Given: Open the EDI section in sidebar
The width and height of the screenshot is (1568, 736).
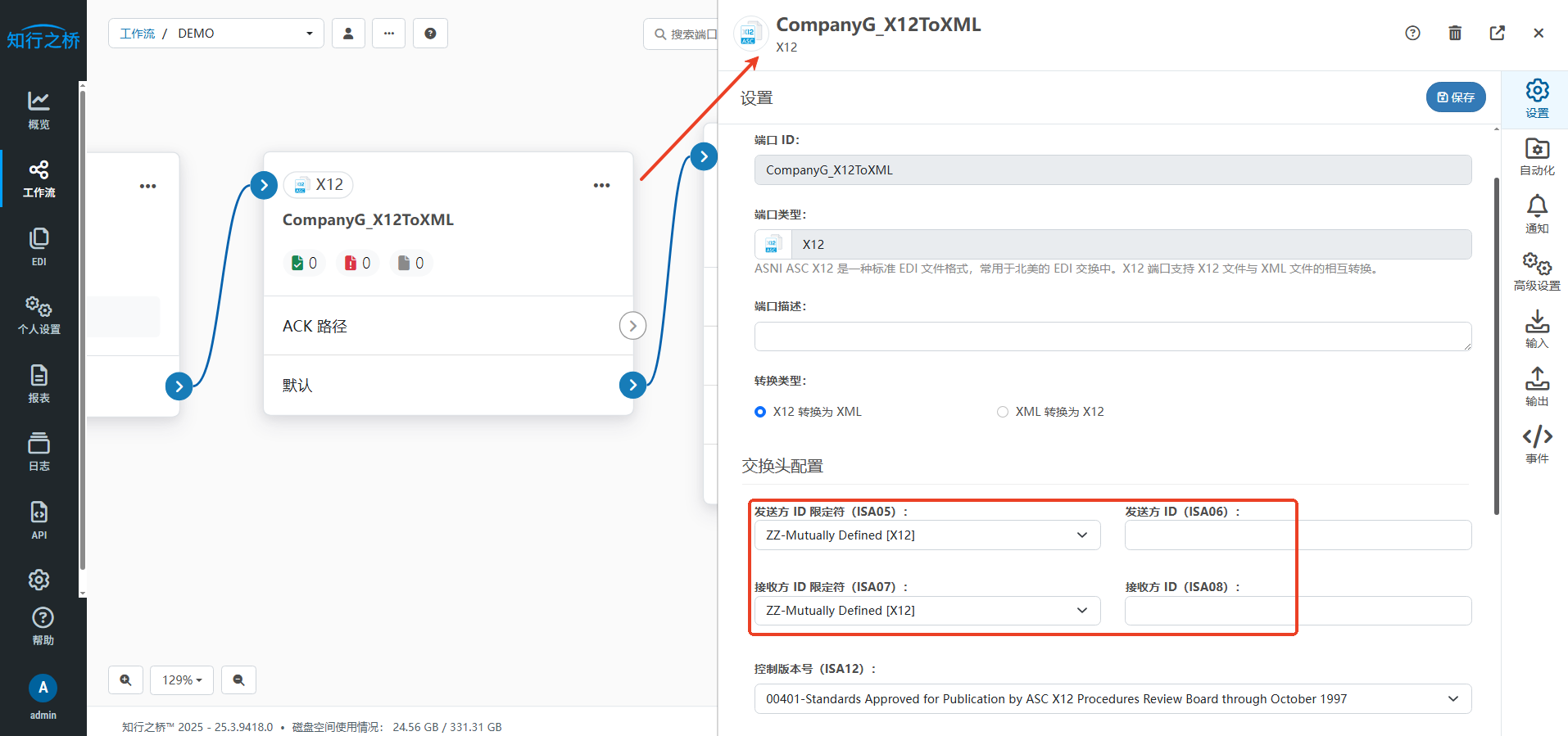Looking at the screenshot, I should coord(39,246).
